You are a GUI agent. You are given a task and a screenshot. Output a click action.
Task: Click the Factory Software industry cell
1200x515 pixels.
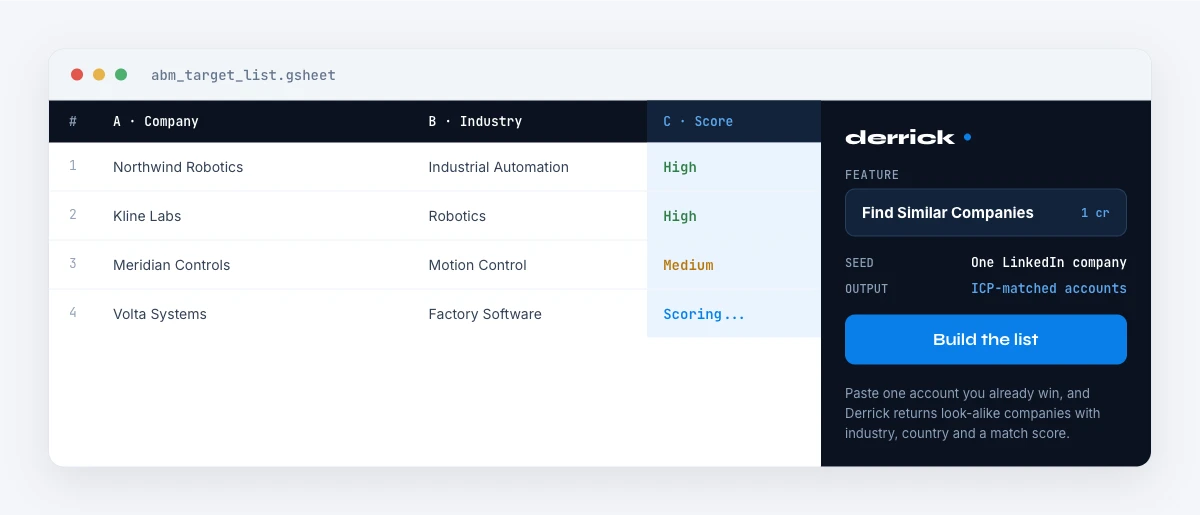485,314
